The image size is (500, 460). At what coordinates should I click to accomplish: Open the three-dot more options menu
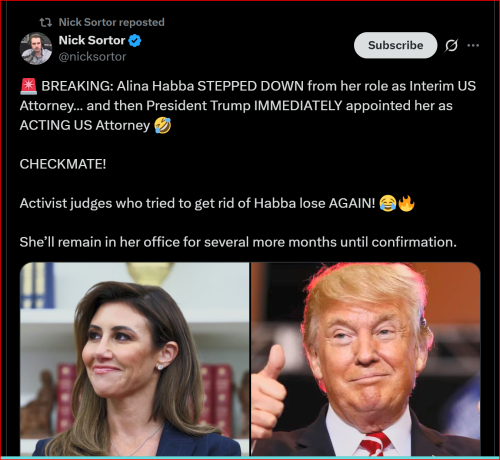(x=473, y=45)
